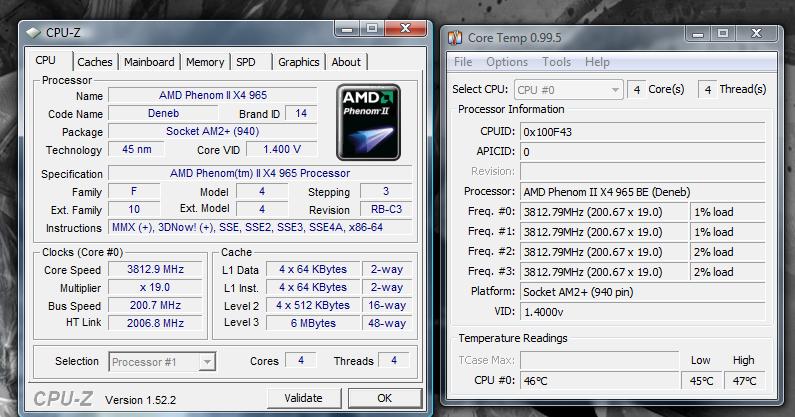The image size is (795, 417).
Task: Open the Options menu in Core Temp
Action: click(507, 62)
